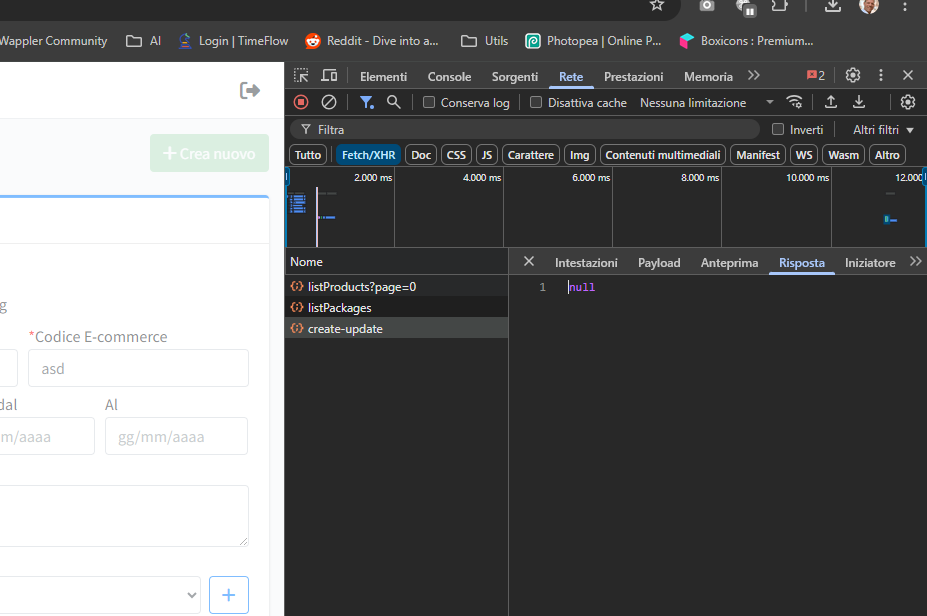Click the bookmark star icon
The width and height of the screenshot is (927, 616).
tap(657, 5)
